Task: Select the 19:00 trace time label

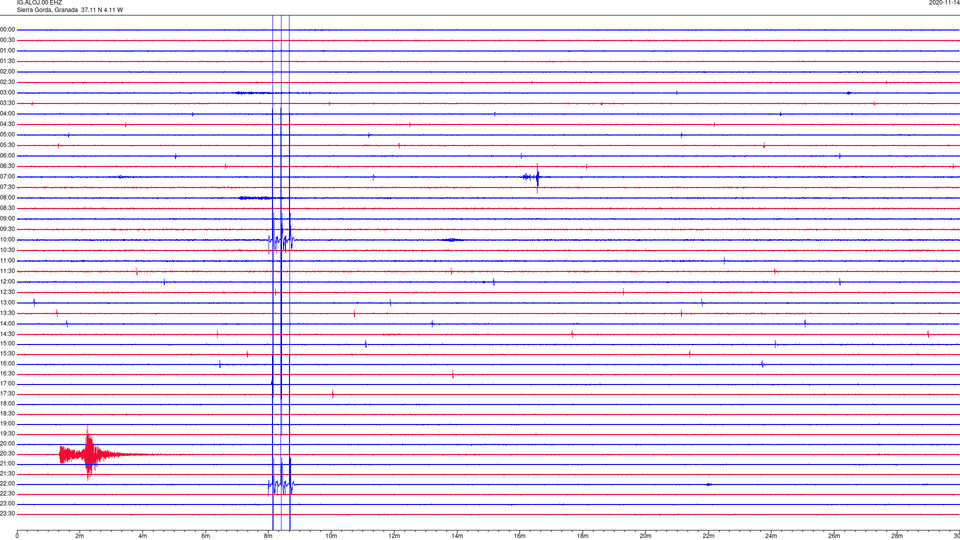Action: tap(8, 424)
